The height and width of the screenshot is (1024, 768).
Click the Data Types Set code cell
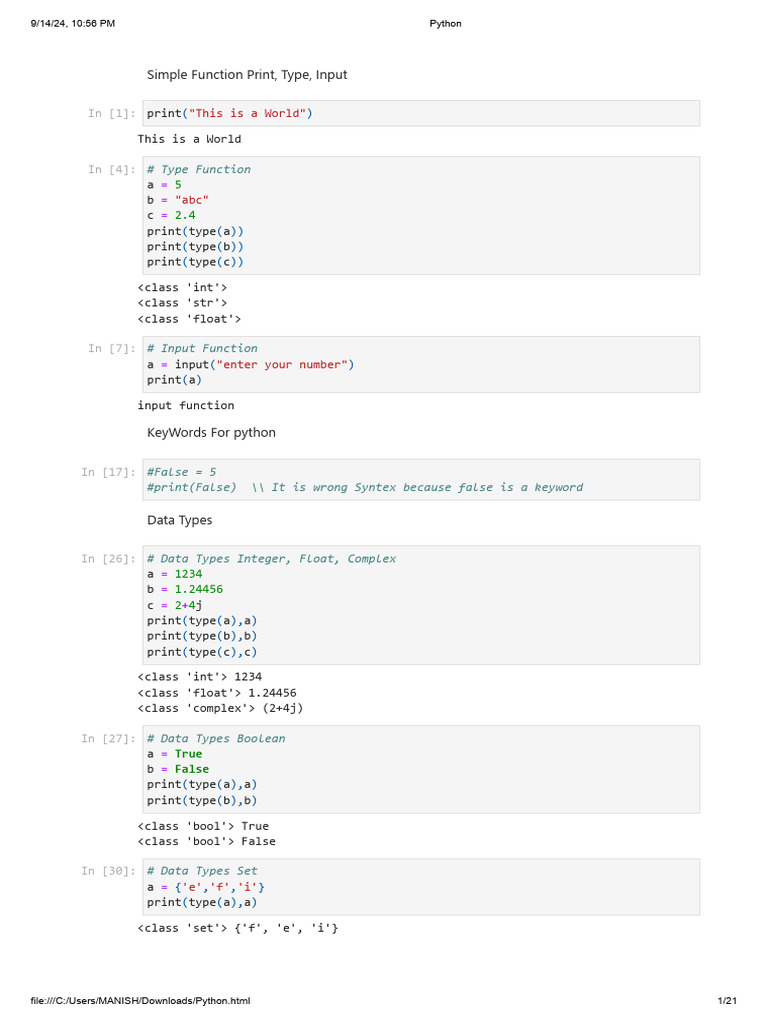pyautogui.click(x=421, y=887)
